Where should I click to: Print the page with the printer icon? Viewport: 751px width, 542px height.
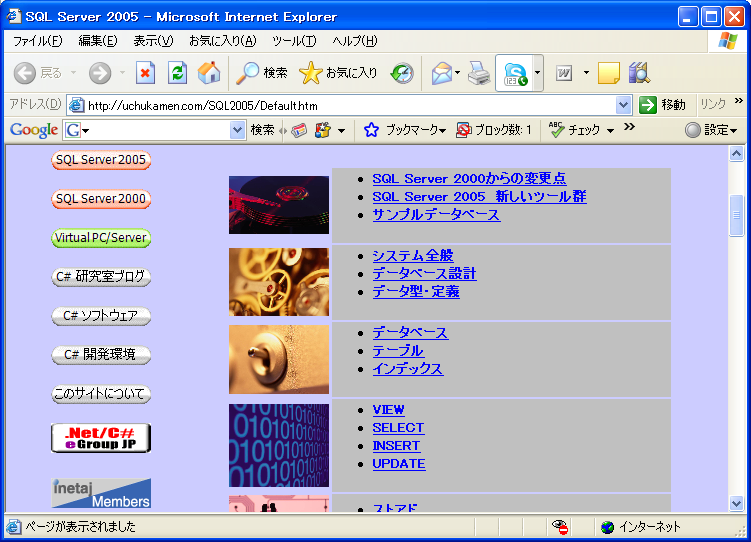coord(479,73)
